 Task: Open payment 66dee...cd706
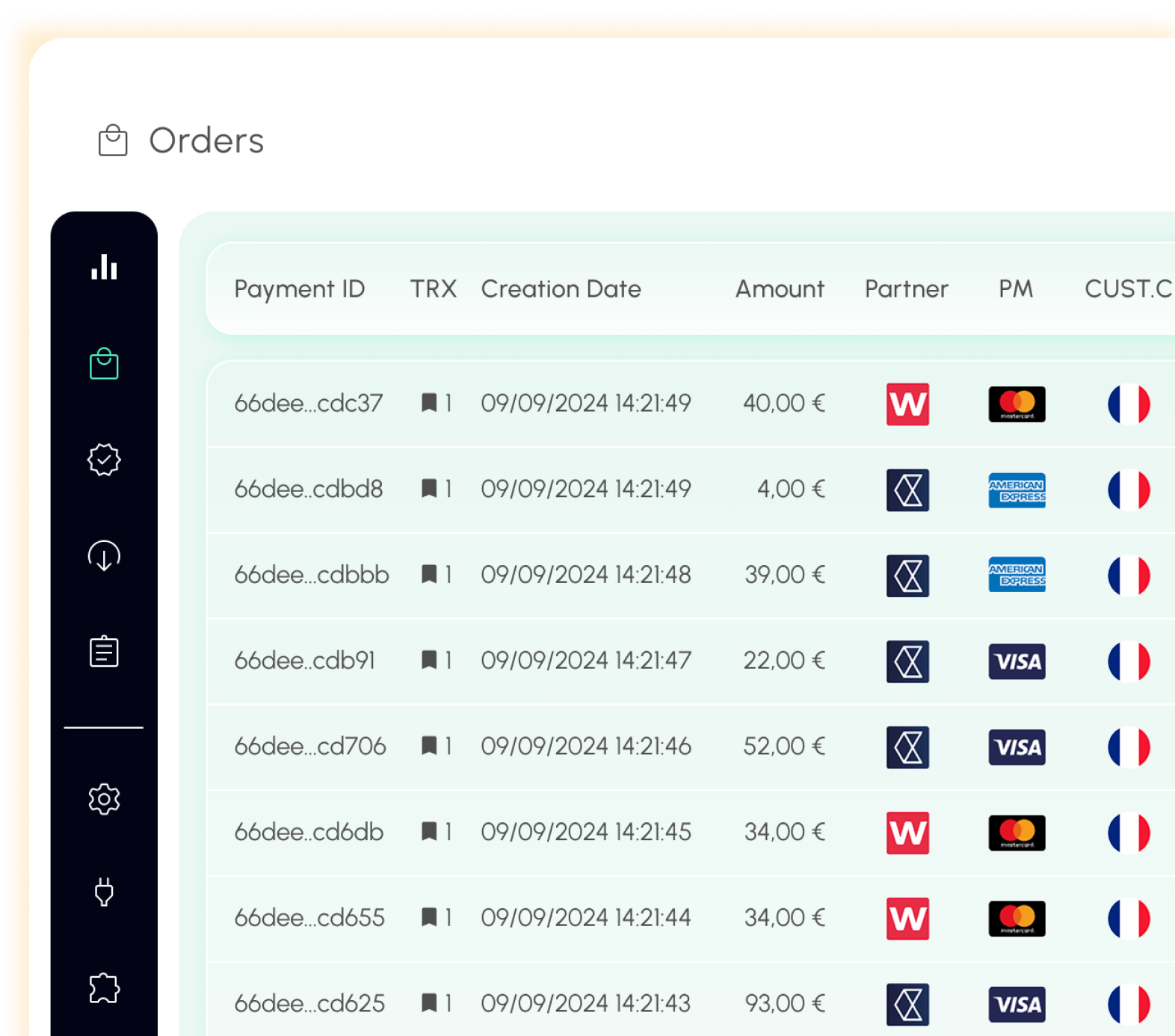(310, 746)
